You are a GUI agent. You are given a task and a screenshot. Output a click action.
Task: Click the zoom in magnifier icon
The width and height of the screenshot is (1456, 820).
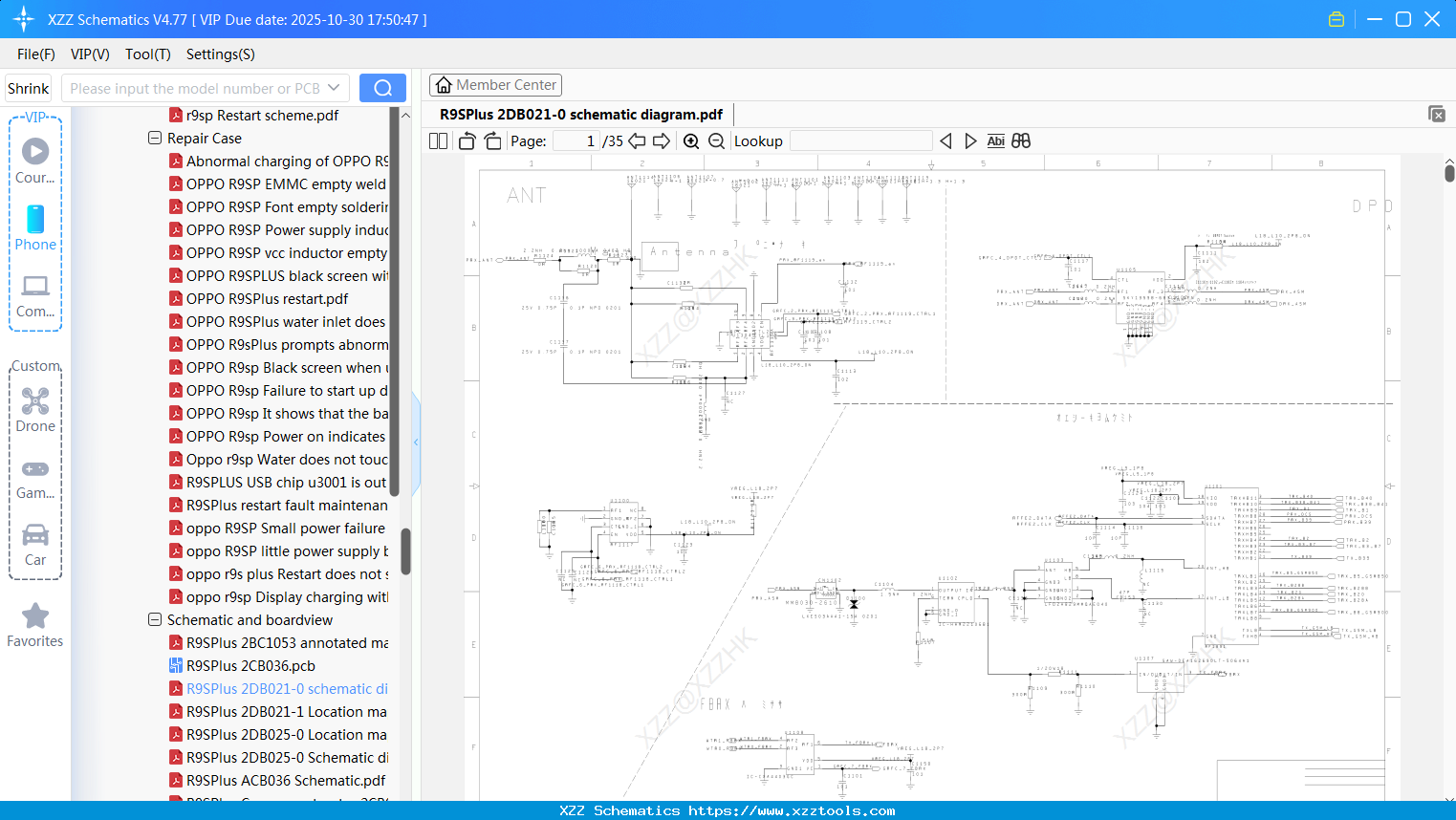[691, 141]
